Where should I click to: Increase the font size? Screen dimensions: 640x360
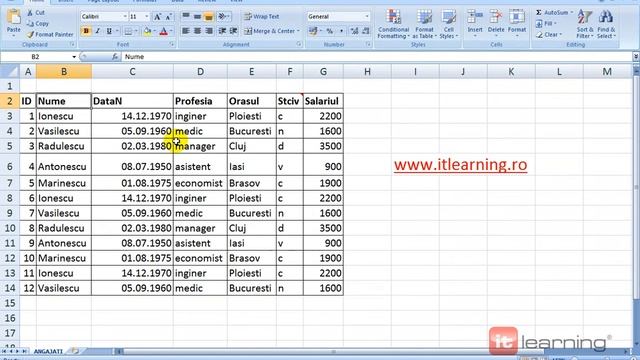(x=157, y=17)
